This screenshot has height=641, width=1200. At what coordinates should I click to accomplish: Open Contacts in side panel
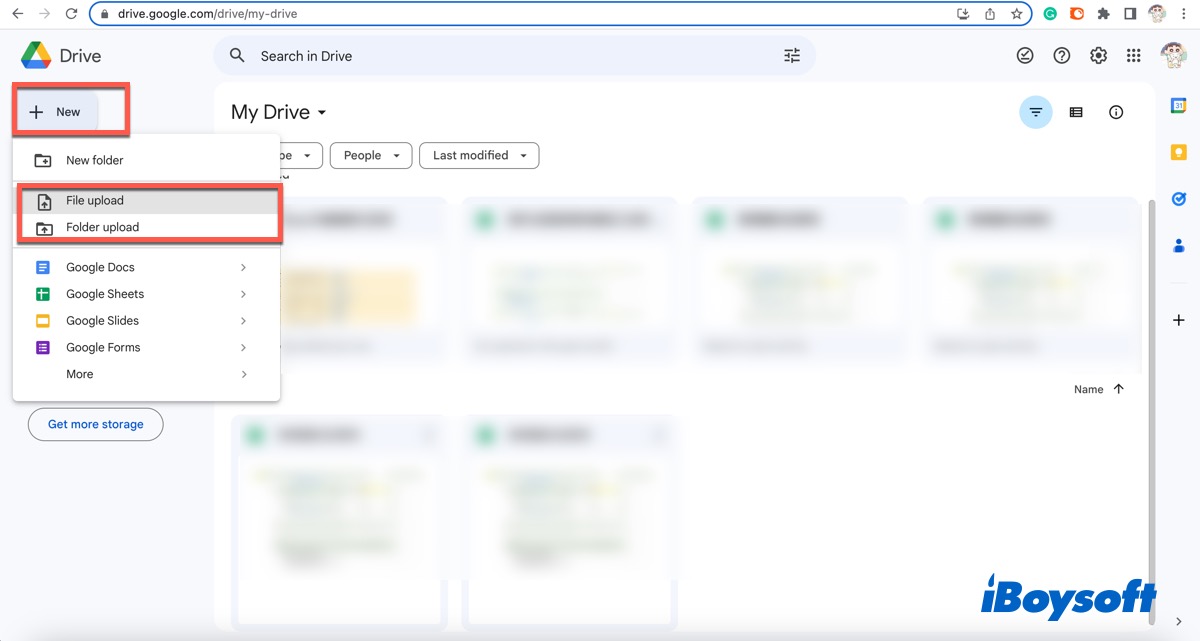[x=1179, y=245]
